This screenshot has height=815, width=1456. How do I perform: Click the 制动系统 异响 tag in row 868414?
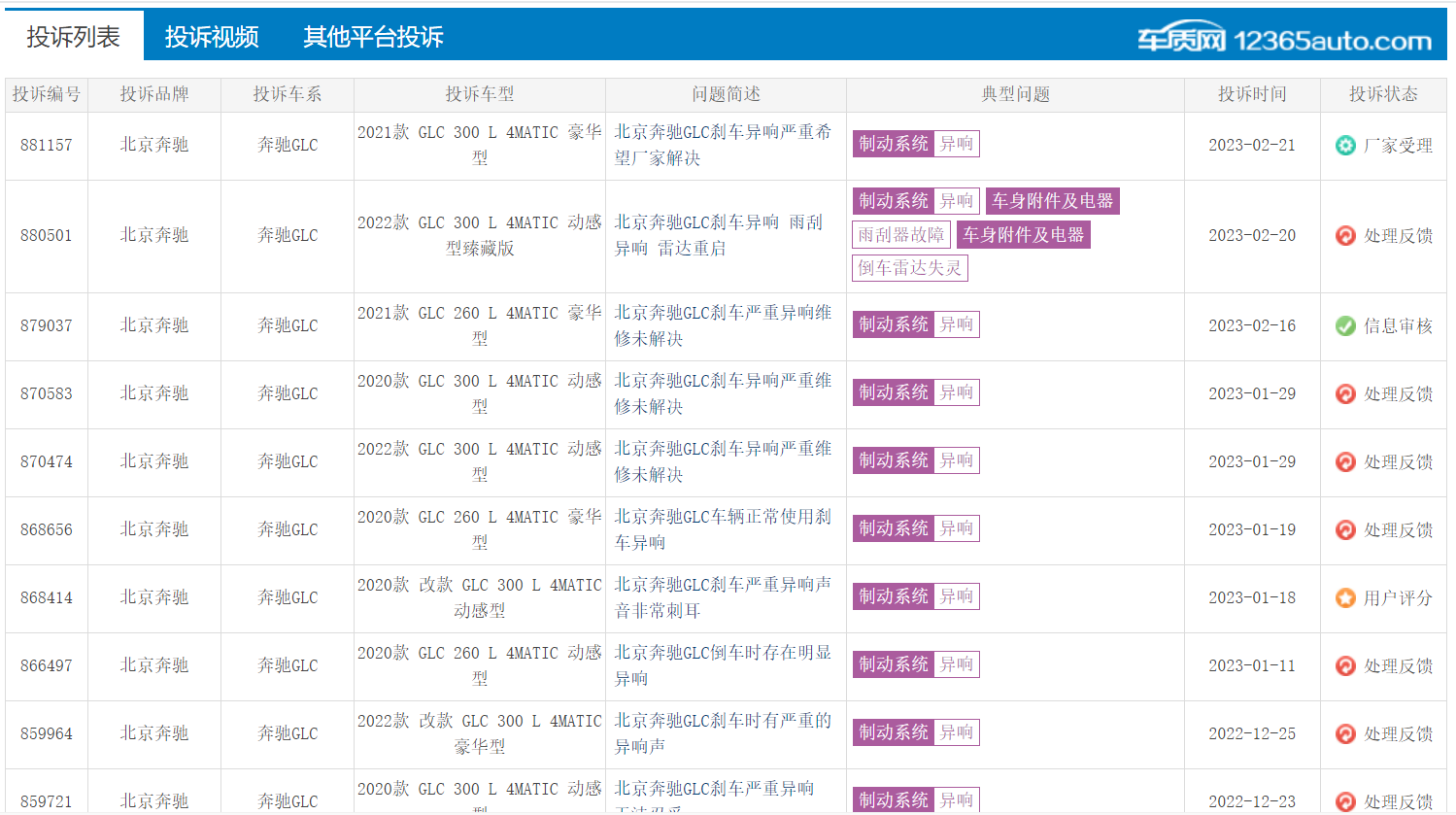point(916,596)
